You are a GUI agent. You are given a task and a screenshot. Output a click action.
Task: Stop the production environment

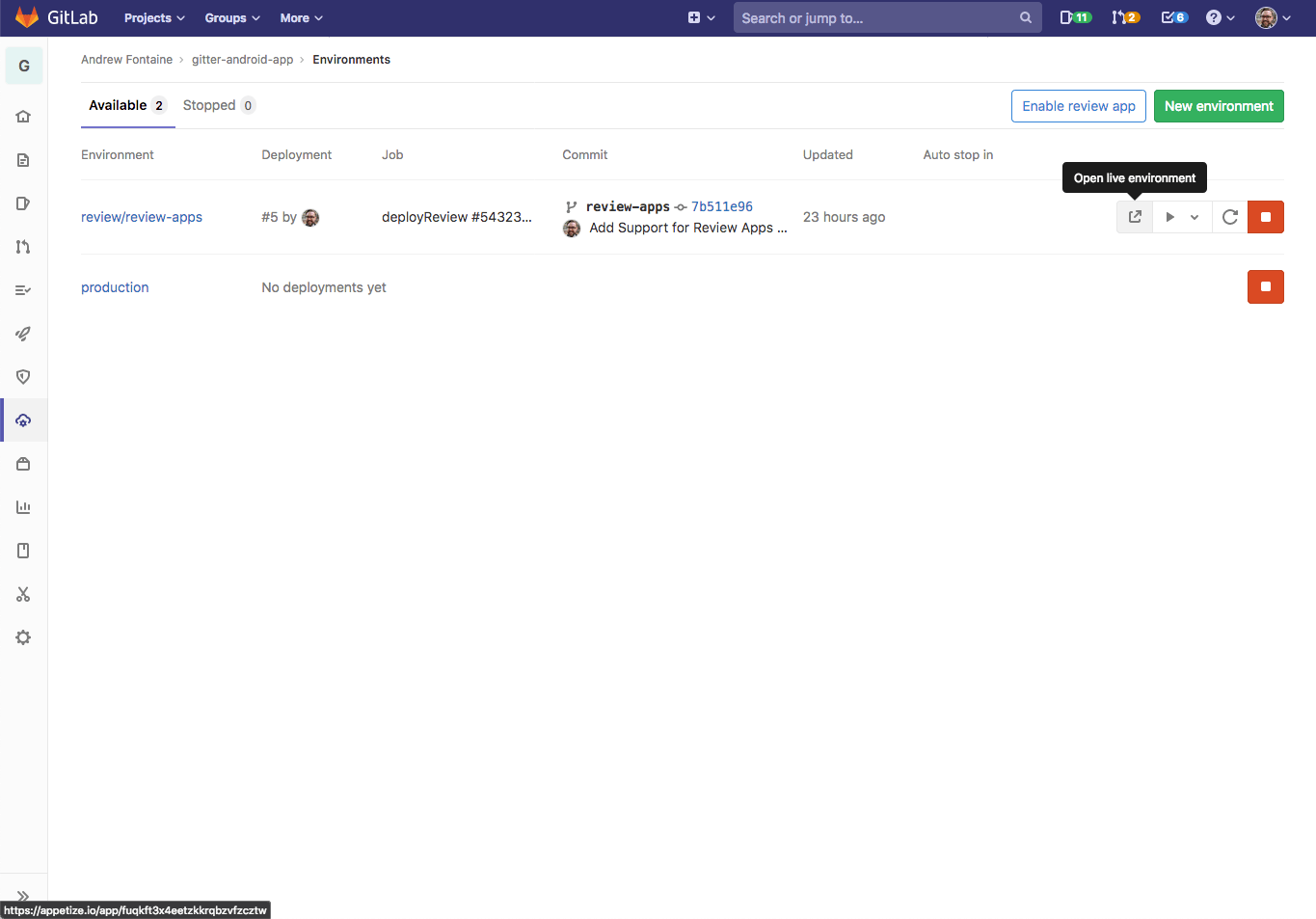1265,286
